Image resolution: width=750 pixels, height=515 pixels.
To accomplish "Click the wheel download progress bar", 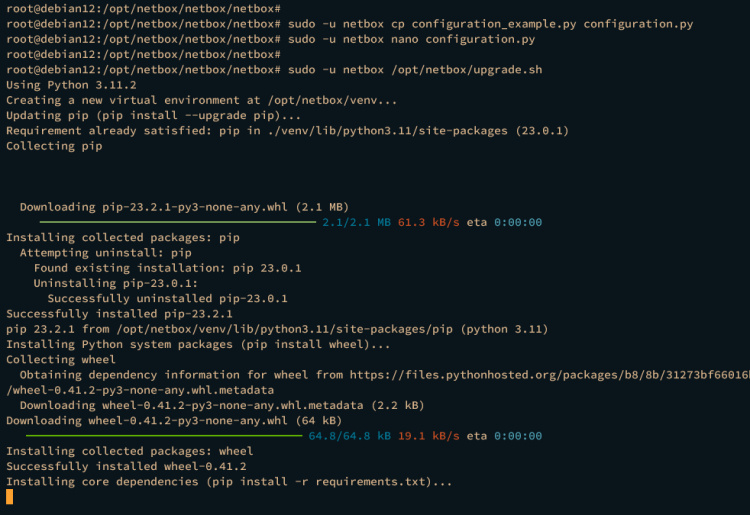I will [164, 436].
